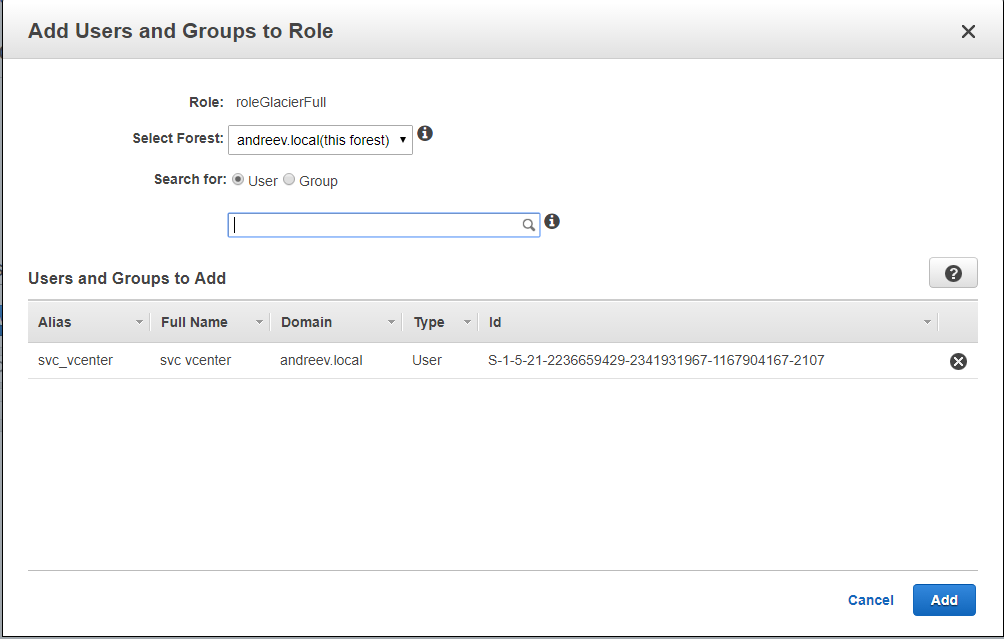Viewport: 1004px width, 639px height.
Task: Remove svc_vcenter row with the X icon
Action: click(958, 361)
